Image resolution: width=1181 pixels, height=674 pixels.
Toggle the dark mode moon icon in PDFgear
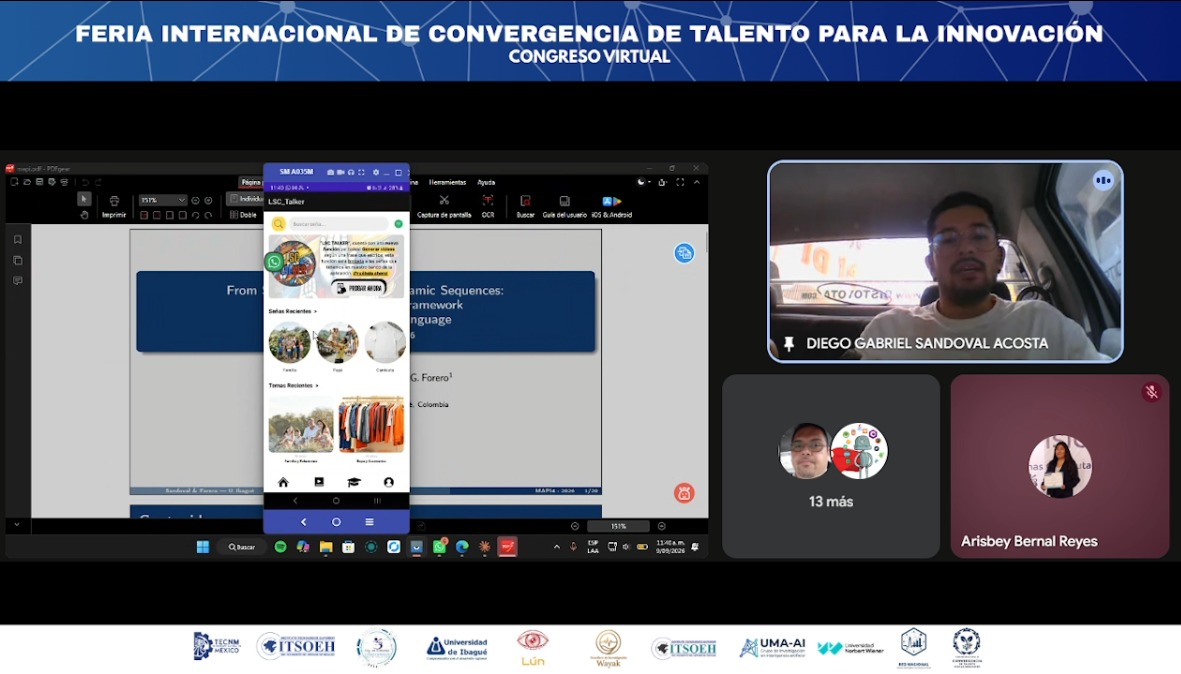642,182
